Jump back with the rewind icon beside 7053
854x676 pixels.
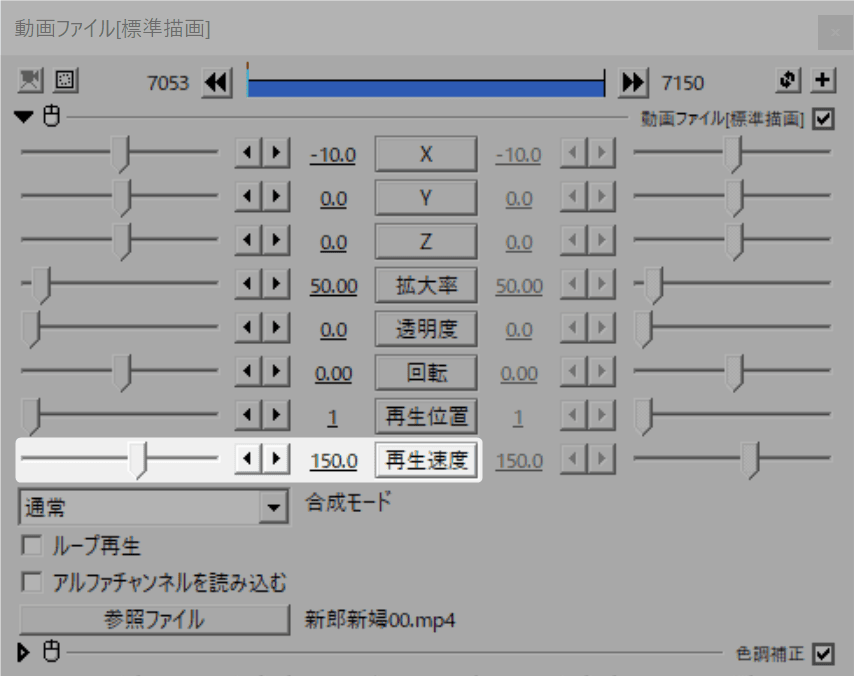point(217,82)
